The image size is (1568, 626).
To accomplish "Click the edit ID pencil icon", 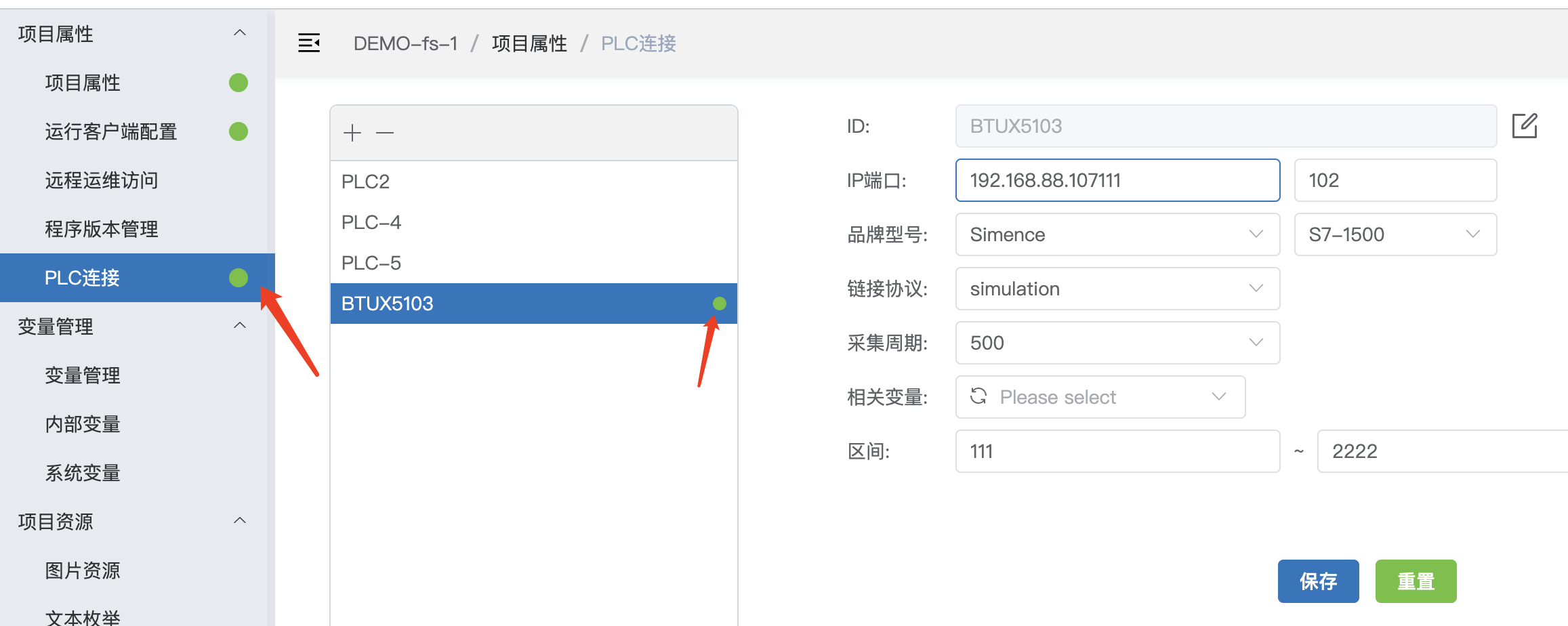I will tap(1525, 126).
